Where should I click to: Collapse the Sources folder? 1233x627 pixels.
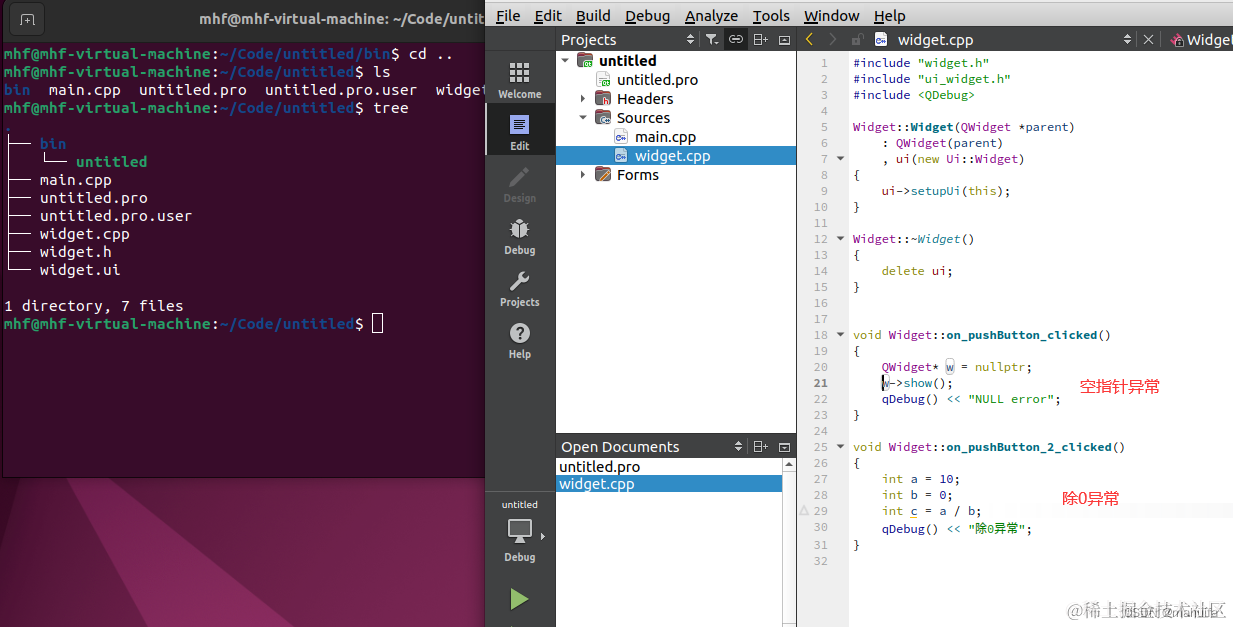click(x=583, y=118)
